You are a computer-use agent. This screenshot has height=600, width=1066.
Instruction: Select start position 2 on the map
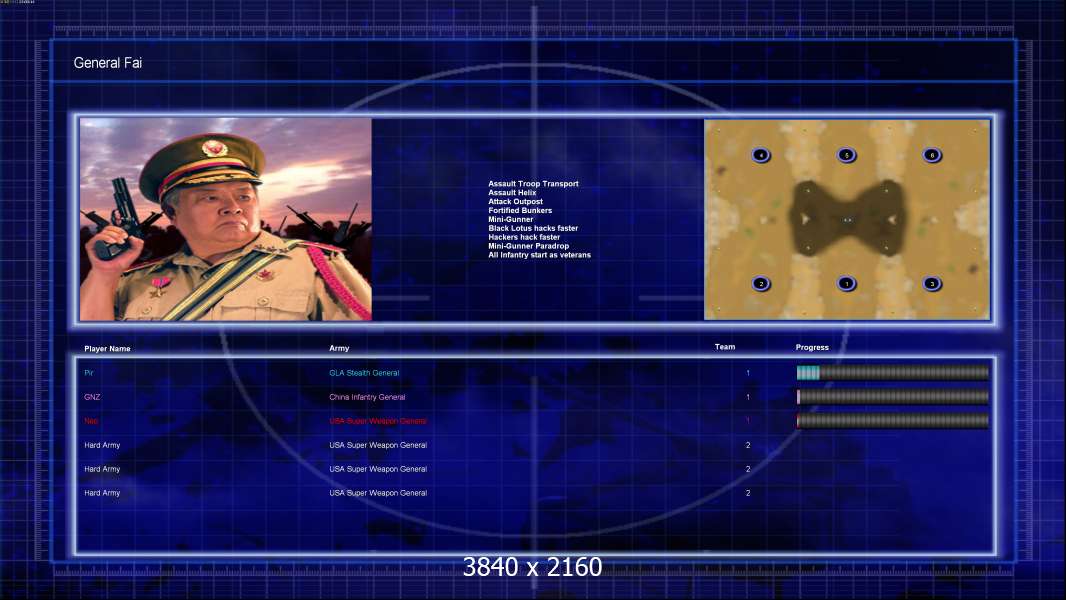[761, 283]
